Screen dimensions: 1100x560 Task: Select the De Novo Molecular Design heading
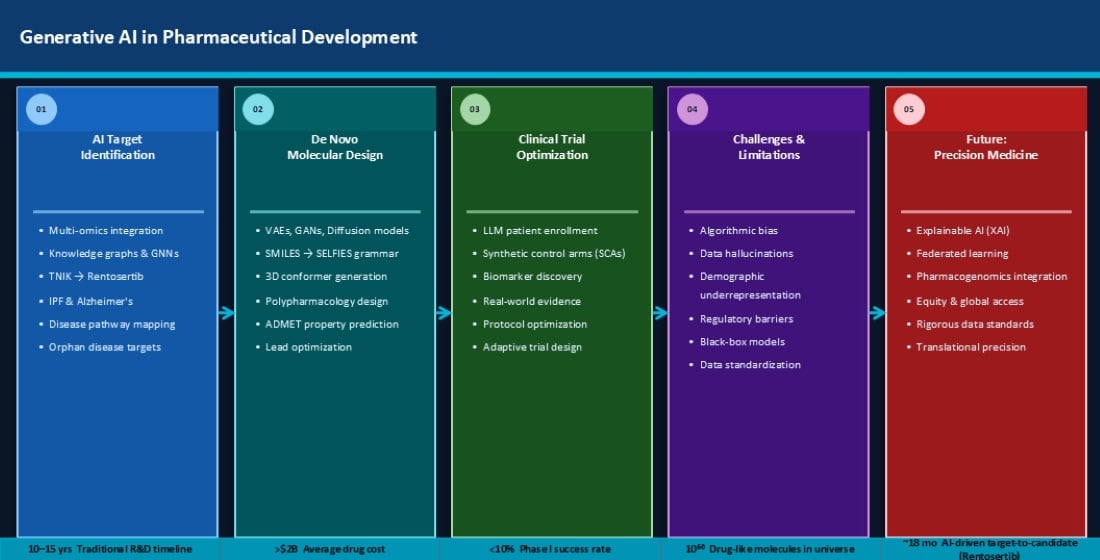[334, 147]
